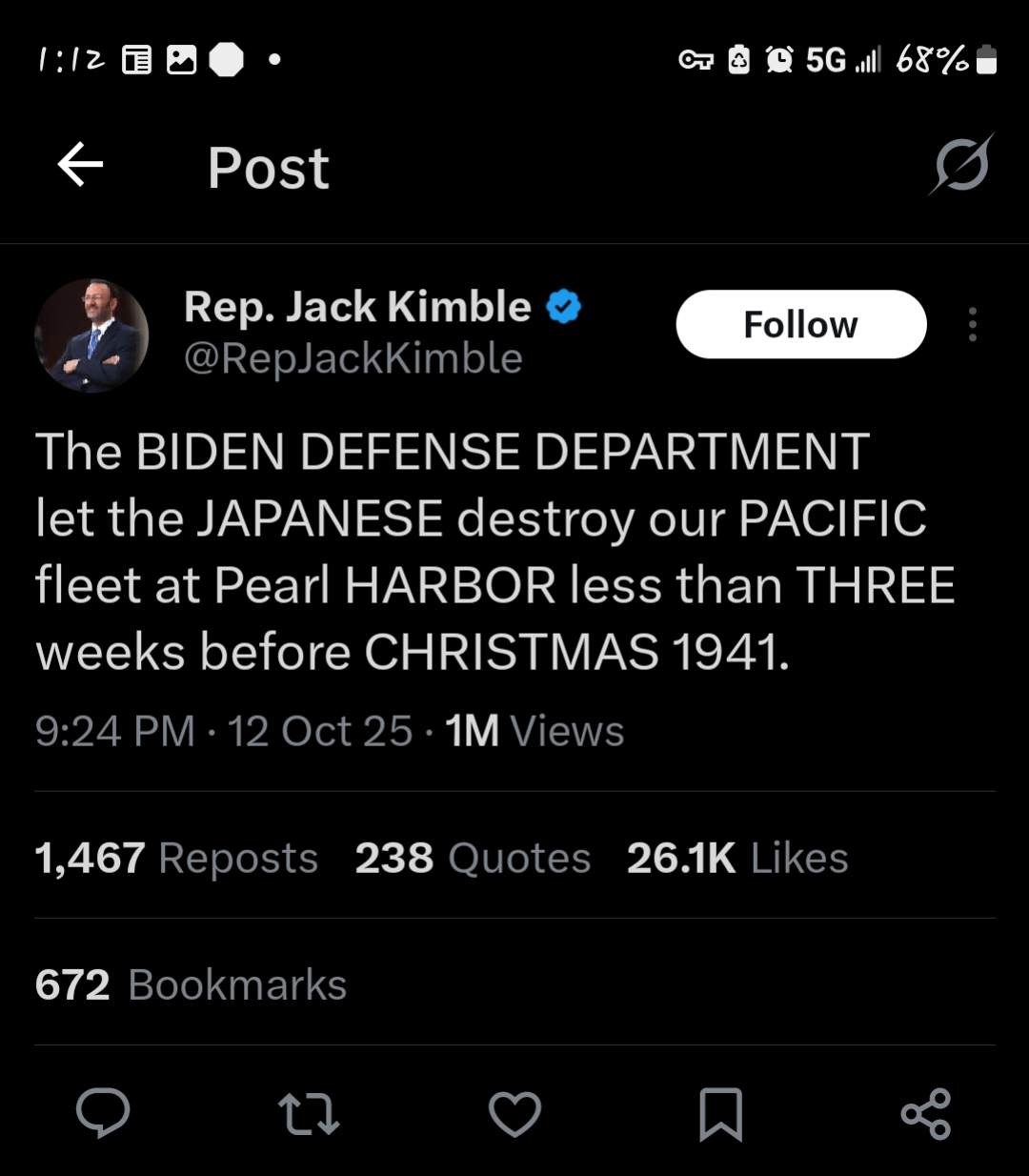Tap the battery indicator in status bar
The width and height of the screenshot is (1029, 1176).
pos(987,60)
